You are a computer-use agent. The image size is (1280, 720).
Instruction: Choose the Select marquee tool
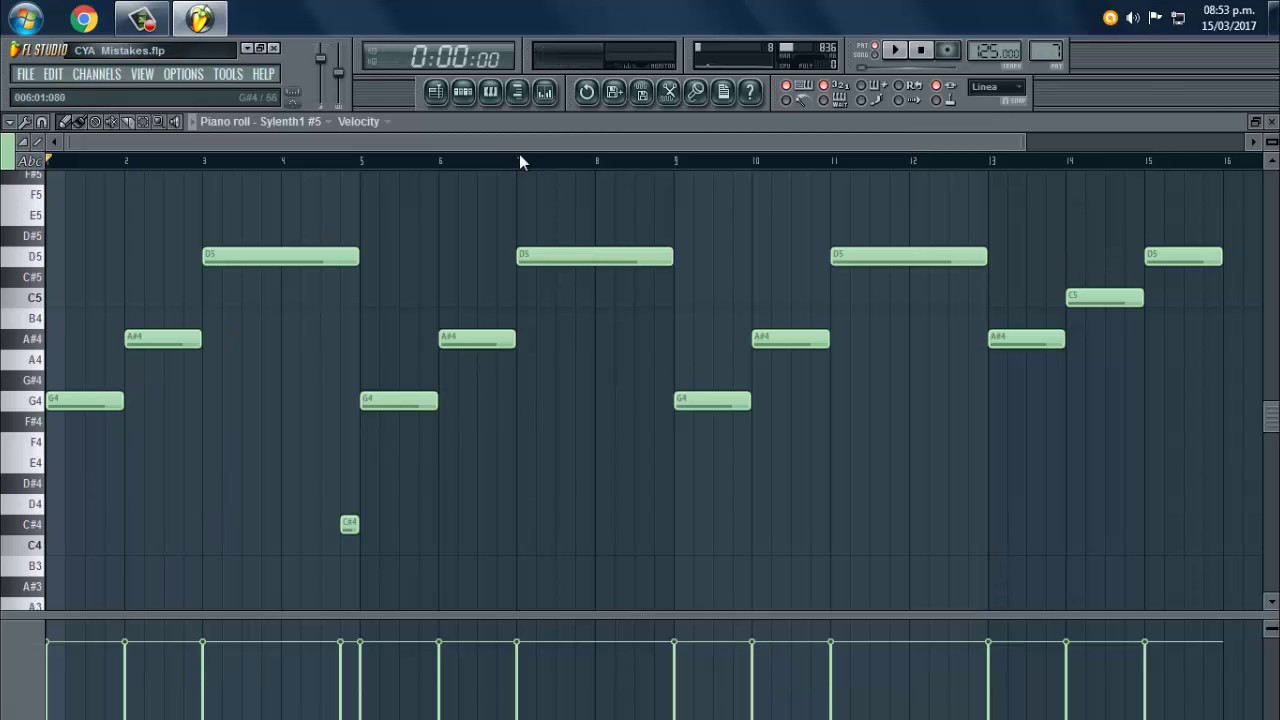point(143,122)
